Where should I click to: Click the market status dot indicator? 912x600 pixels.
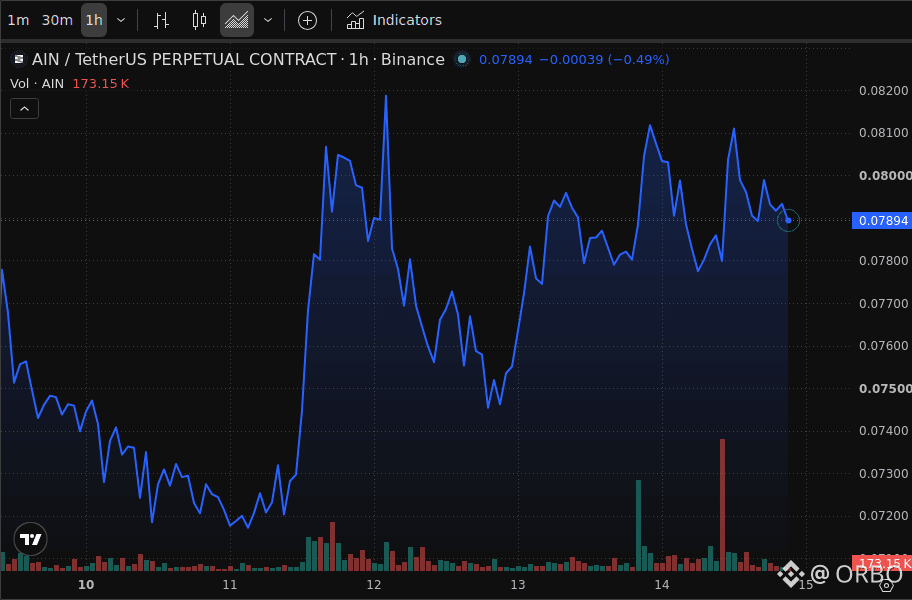(x=462, y=59)
